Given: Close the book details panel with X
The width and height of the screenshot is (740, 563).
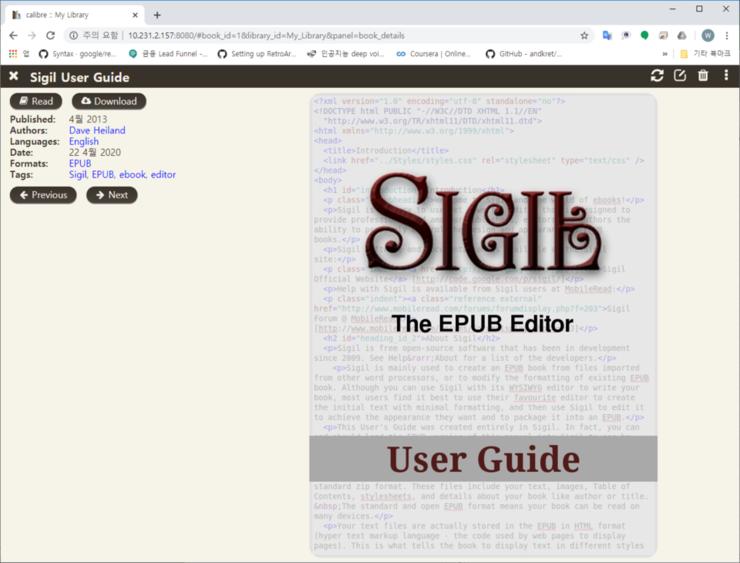Looking at the screenshot, I should point(14,76).
